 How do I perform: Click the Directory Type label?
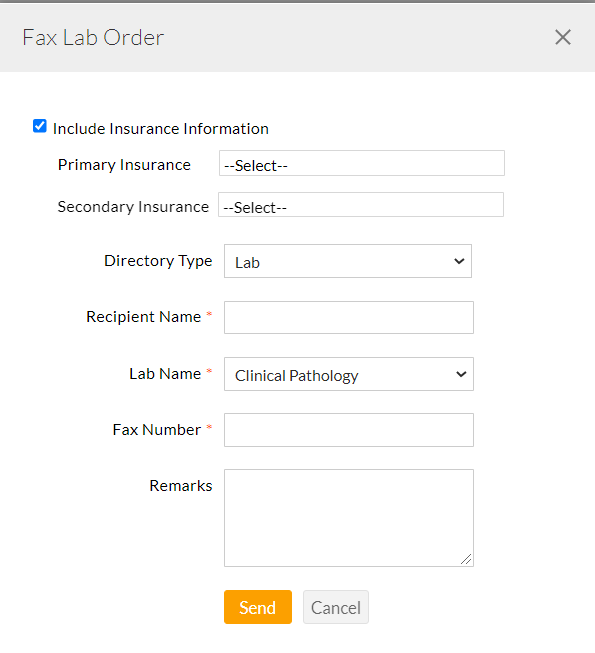pyautogui.click(x=158, y=261)
